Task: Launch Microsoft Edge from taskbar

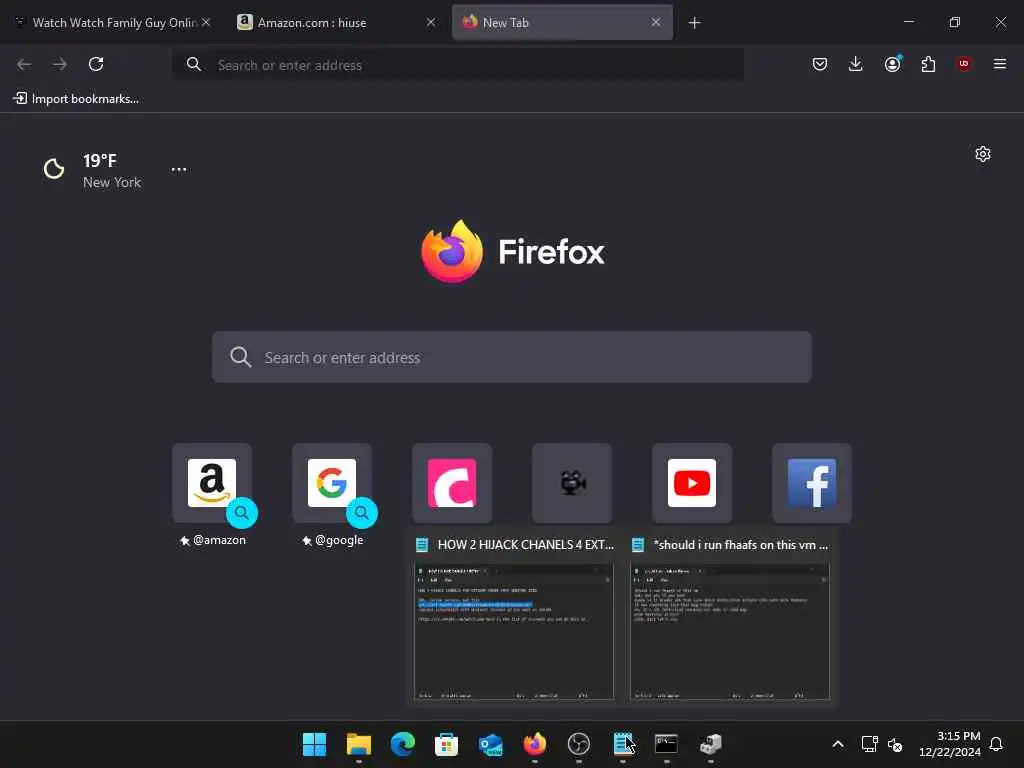Action: 402,744
